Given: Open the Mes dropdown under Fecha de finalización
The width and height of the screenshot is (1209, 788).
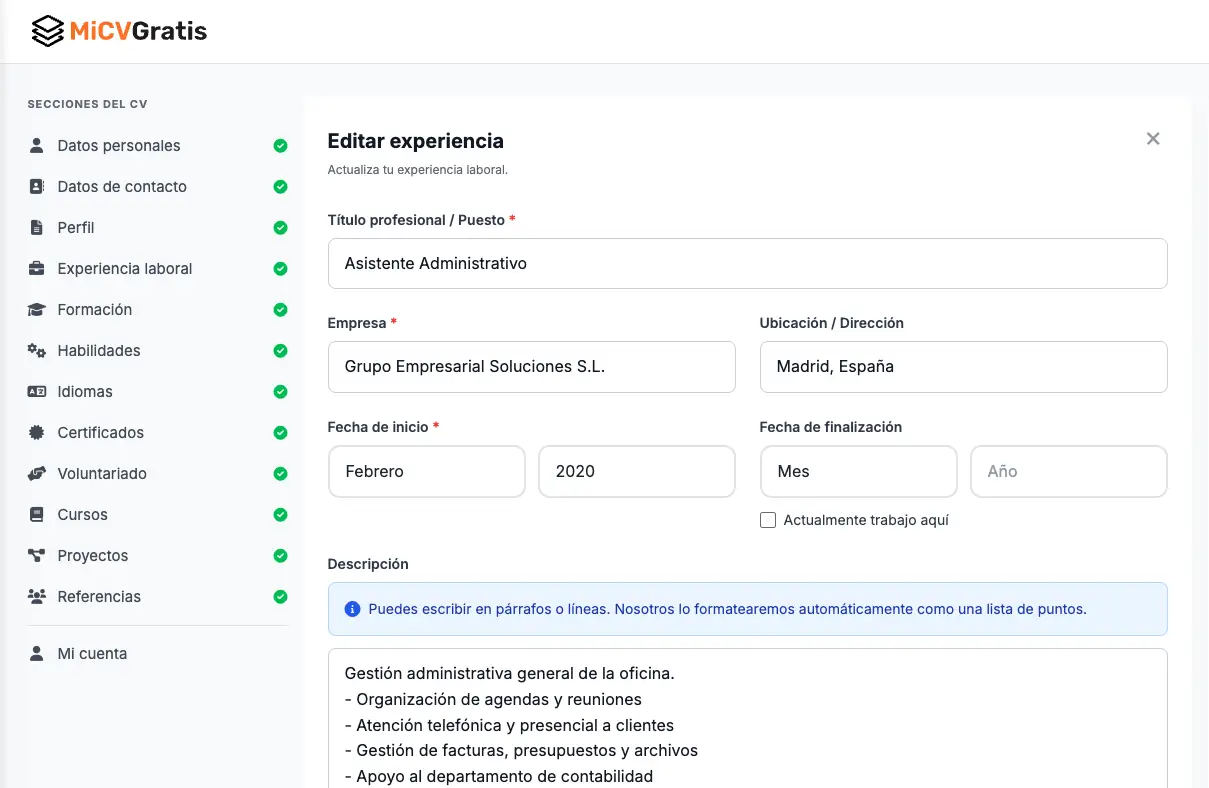Looking at the screenshot, I should click(x=858, y=471).
